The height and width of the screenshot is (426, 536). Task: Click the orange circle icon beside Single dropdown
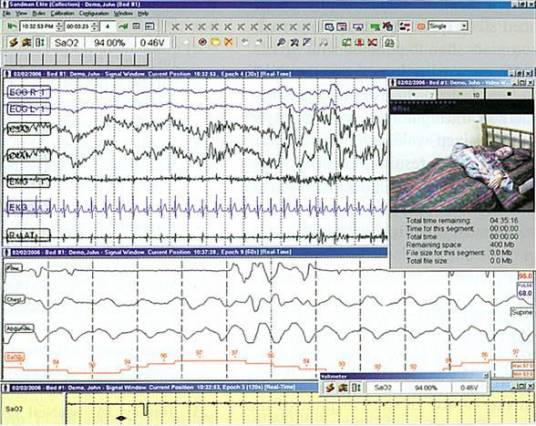421,27
